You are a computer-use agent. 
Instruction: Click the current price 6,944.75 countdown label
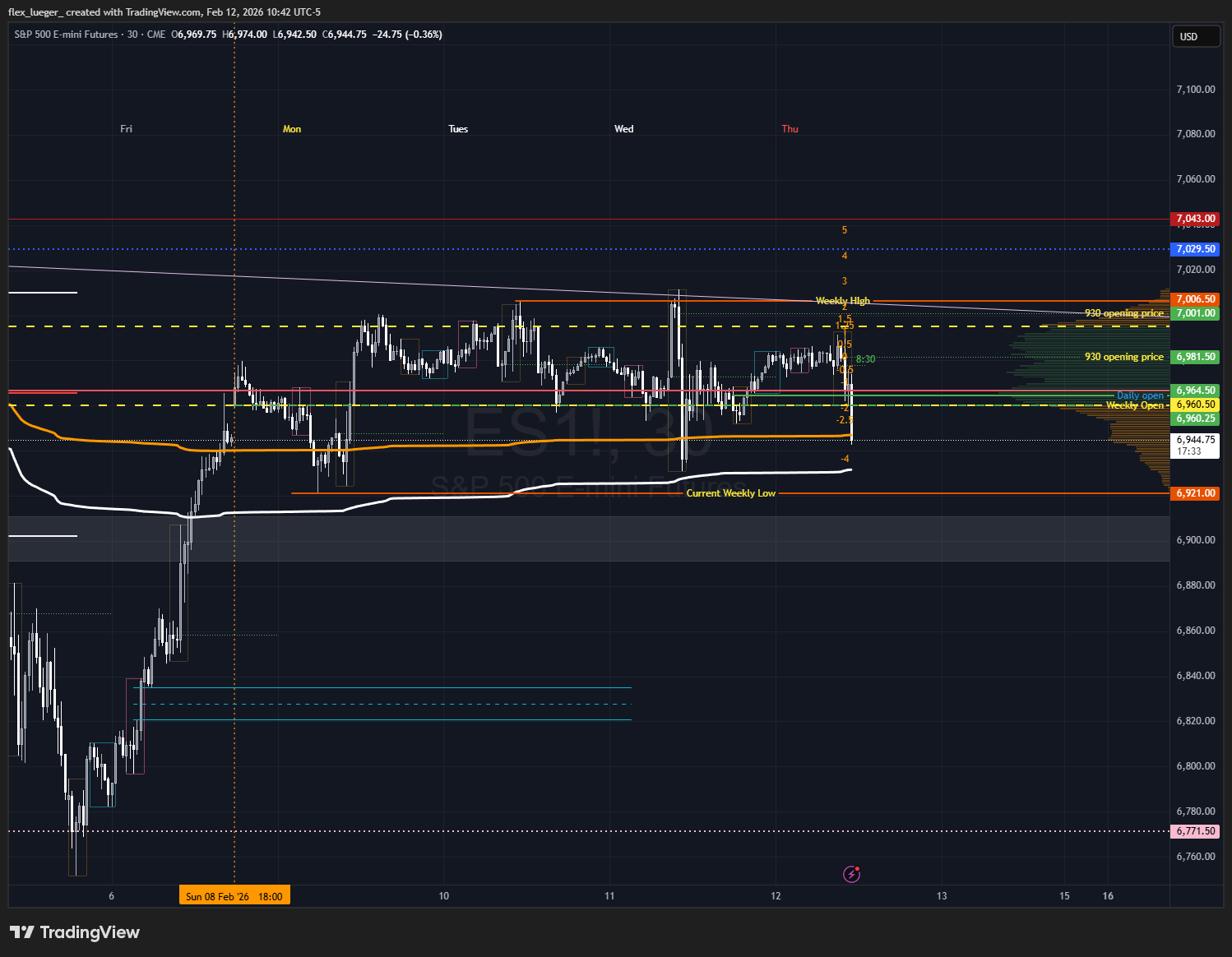pos(1194,446)
